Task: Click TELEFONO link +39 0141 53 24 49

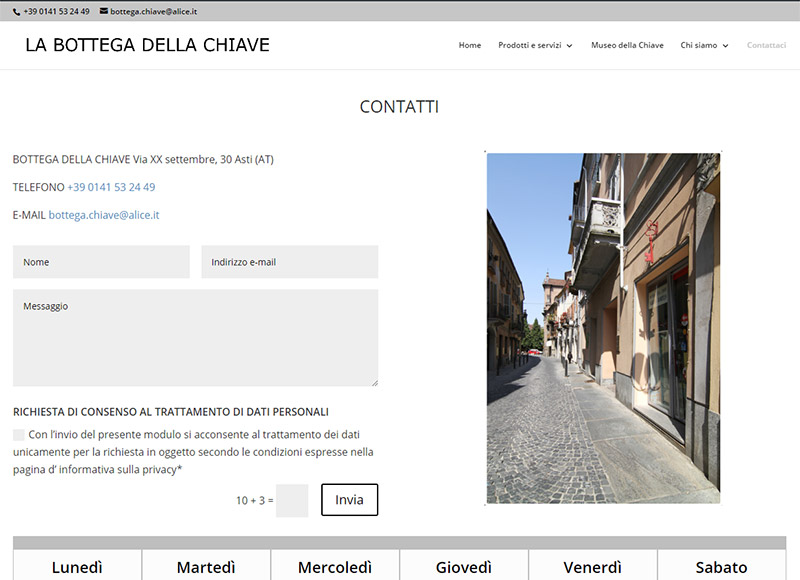Action: [x=111, y=187]
